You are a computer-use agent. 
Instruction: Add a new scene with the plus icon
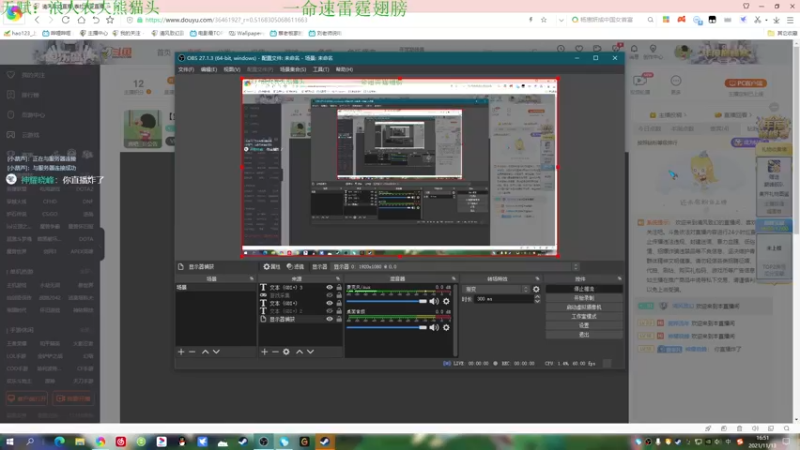point(181,352)
